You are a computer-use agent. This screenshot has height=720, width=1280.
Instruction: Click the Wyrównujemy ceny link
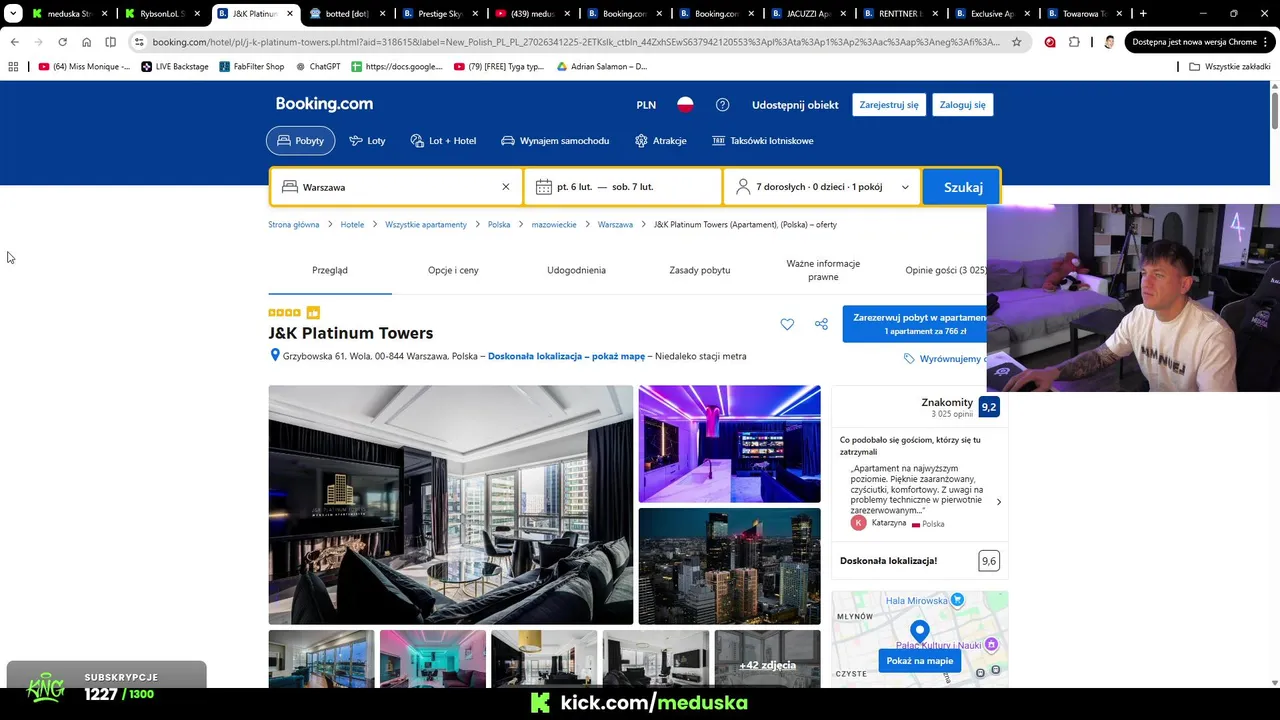945,359
